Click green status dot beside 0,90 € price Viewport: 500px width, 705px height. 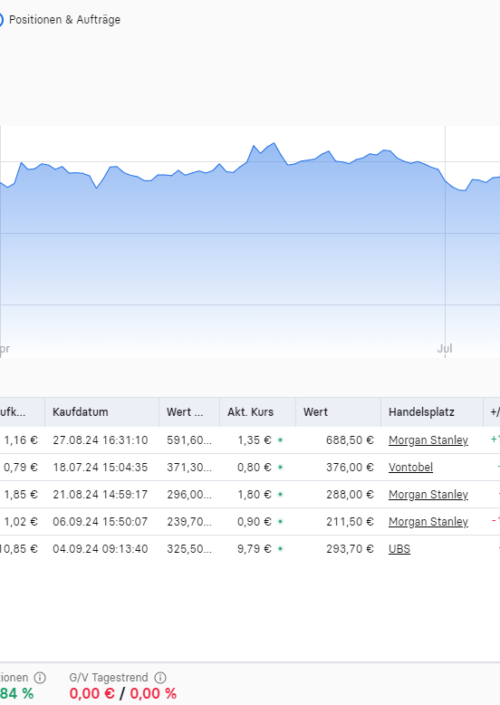pyautogui.click(x=280, y=522)
